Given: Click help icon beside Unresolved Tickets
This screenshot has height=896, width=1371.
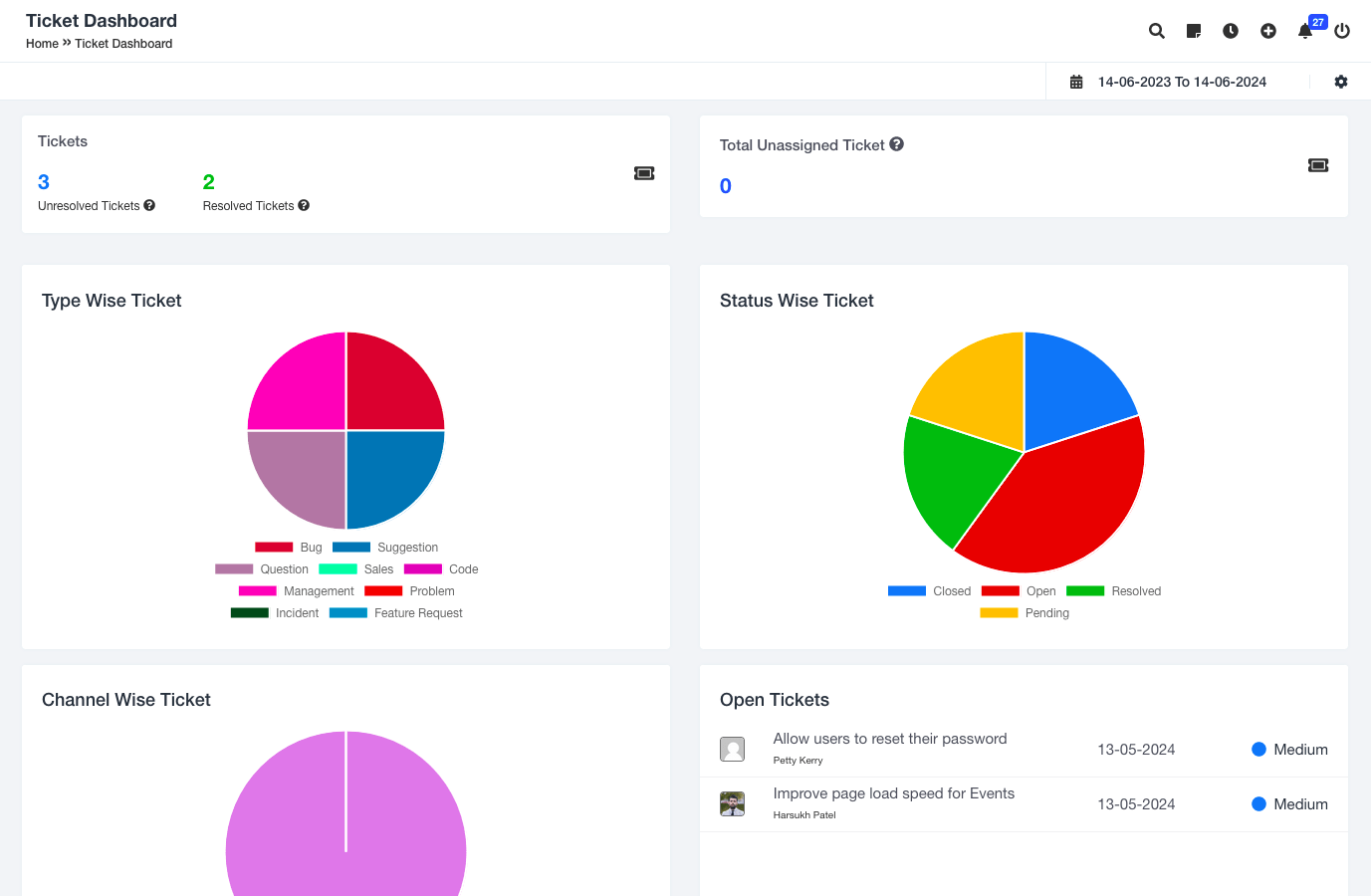Looking at the screenshot, I should click(149, 205).
